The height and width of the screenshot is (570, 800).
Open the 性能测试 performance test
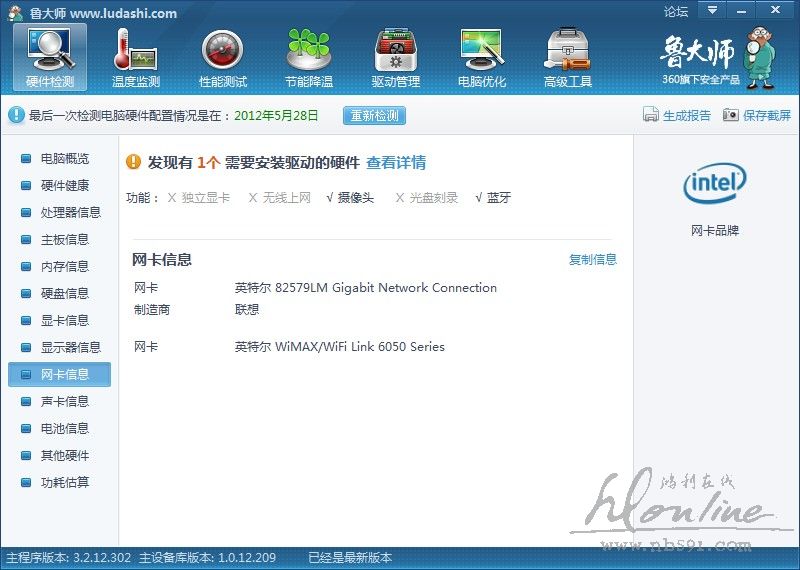[222, 58]
